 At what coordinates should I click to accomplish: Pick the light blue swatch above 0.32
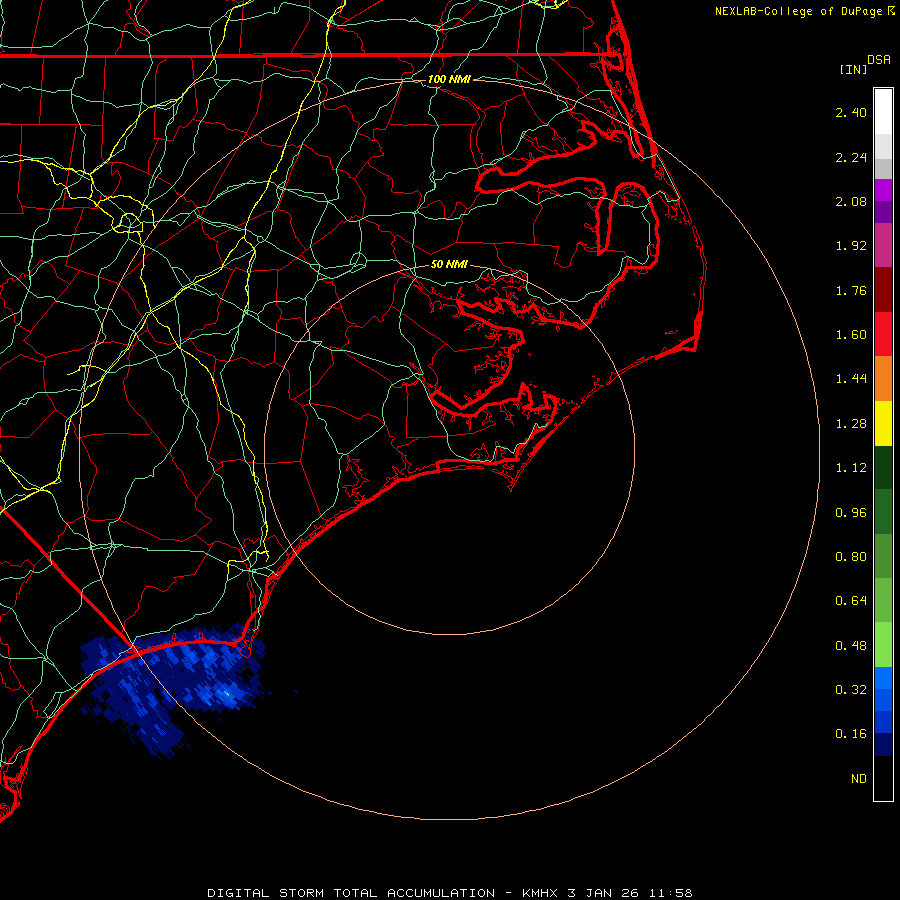(x=883, y=678)
